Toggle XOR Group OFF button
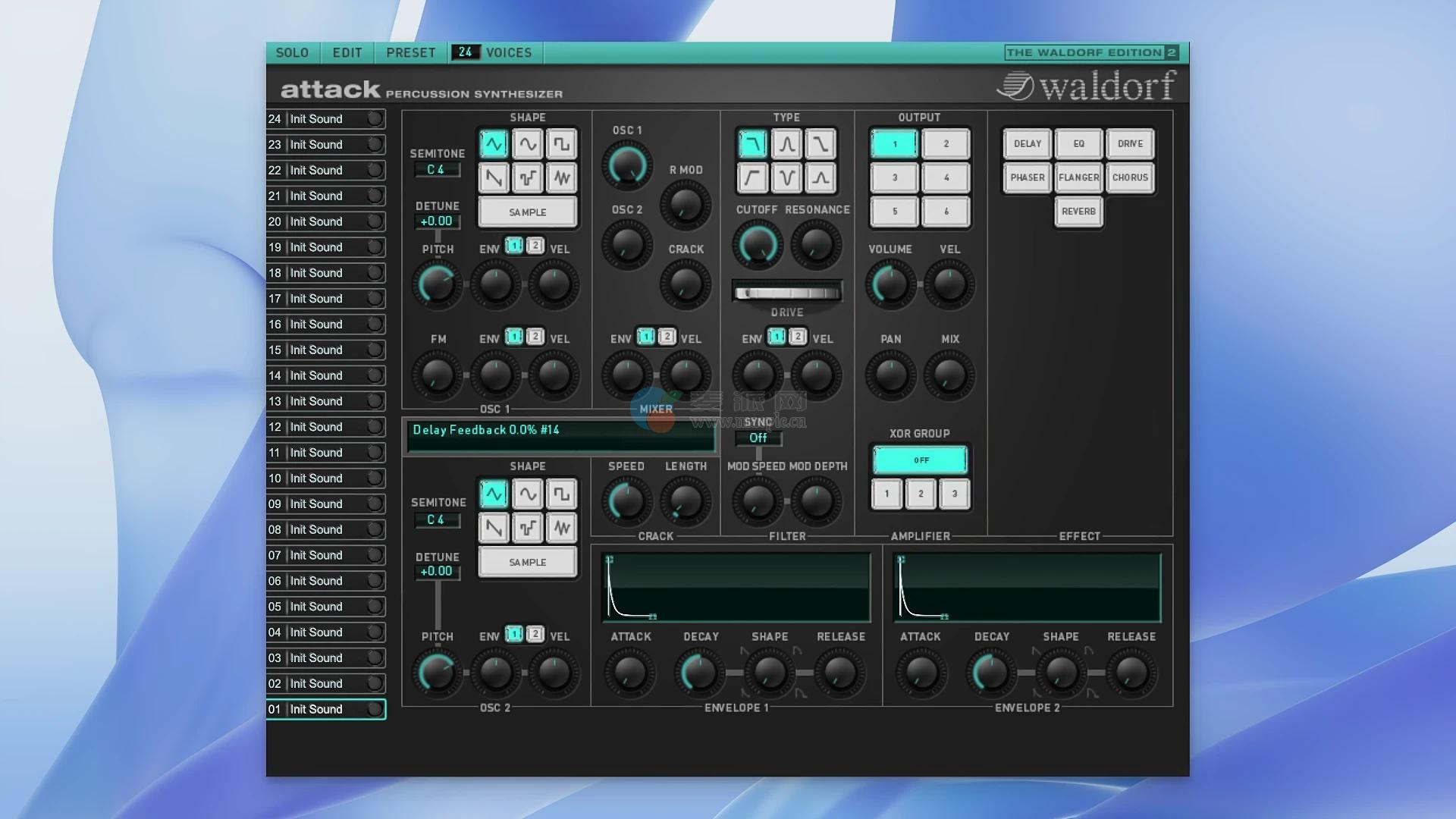The height and width of the screenshot is (819, 1456). (x=920, y=460)
